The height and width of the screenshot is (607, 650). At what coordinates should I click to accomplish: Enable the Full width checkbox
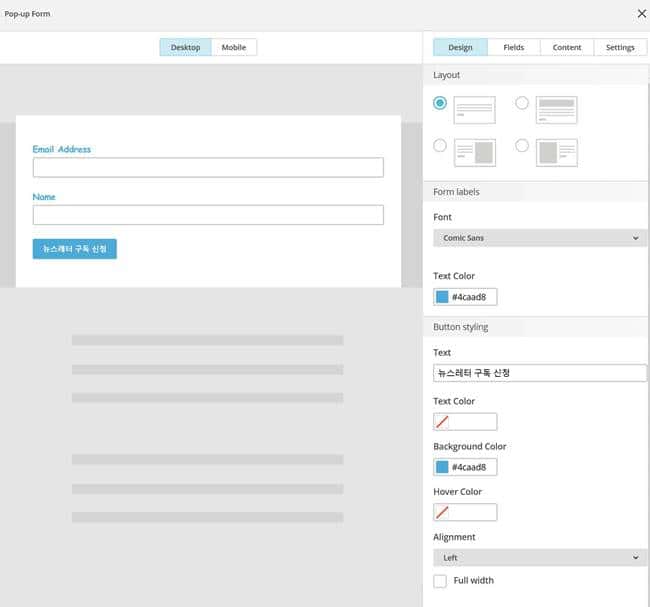tap(440, 581)
